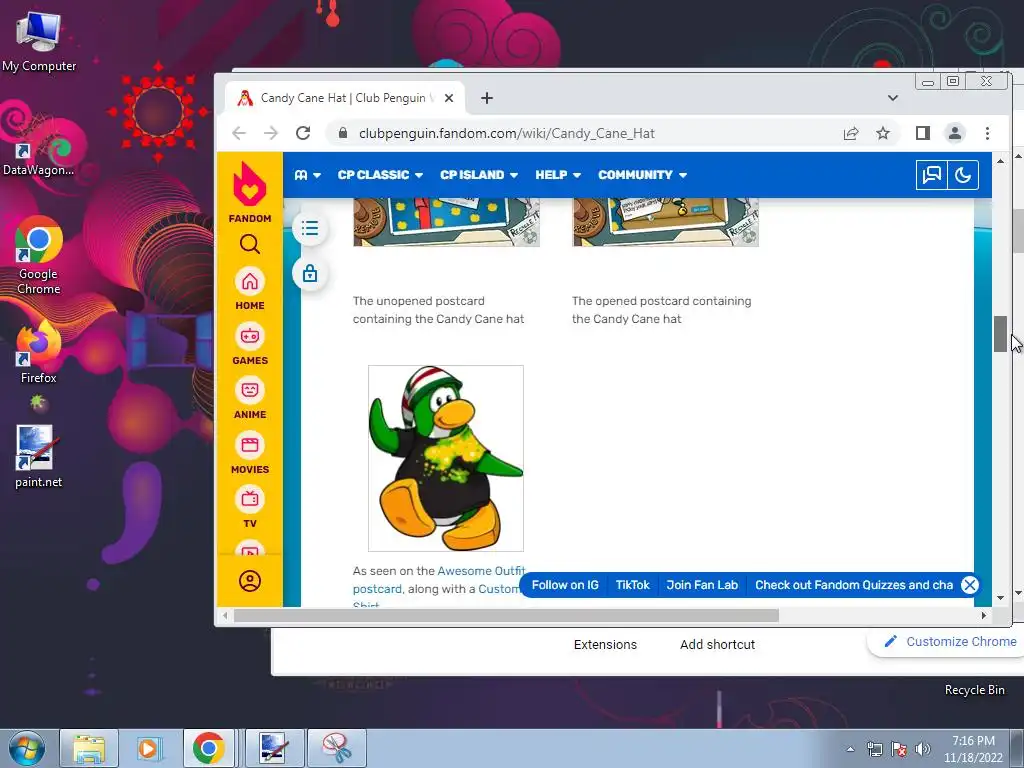This screenshot has width=1024, height=768.
Task: Open the Fandom logo home
Action: 249,191
